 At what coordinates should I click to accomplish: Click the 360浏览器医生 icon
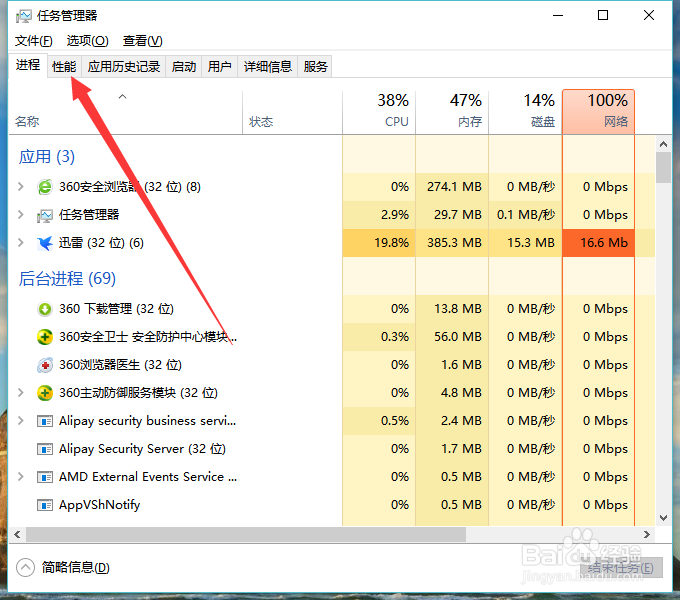(x=45, y=365)
